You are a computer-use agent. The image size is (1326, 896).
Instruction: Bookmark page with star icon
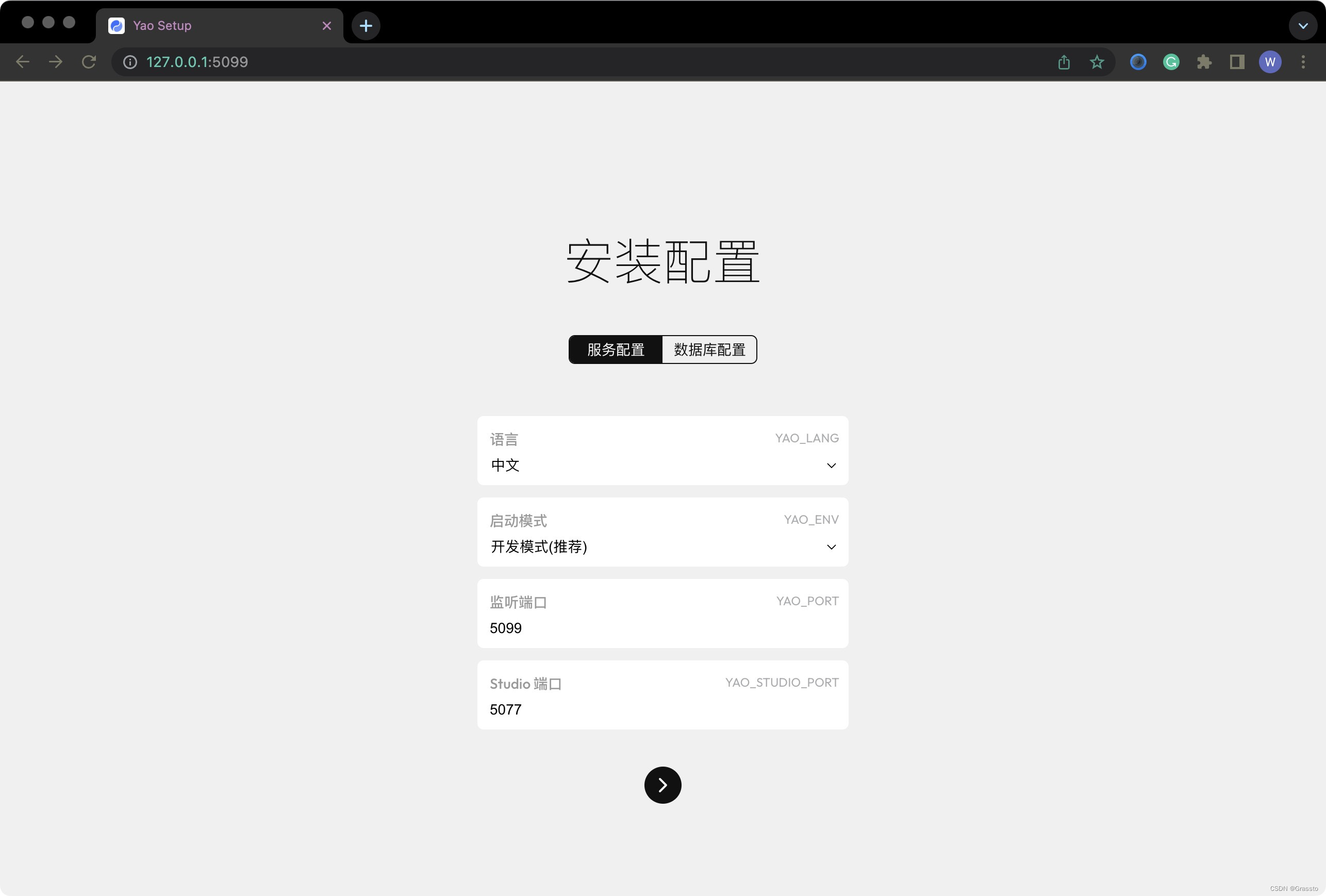[1097, 62]
